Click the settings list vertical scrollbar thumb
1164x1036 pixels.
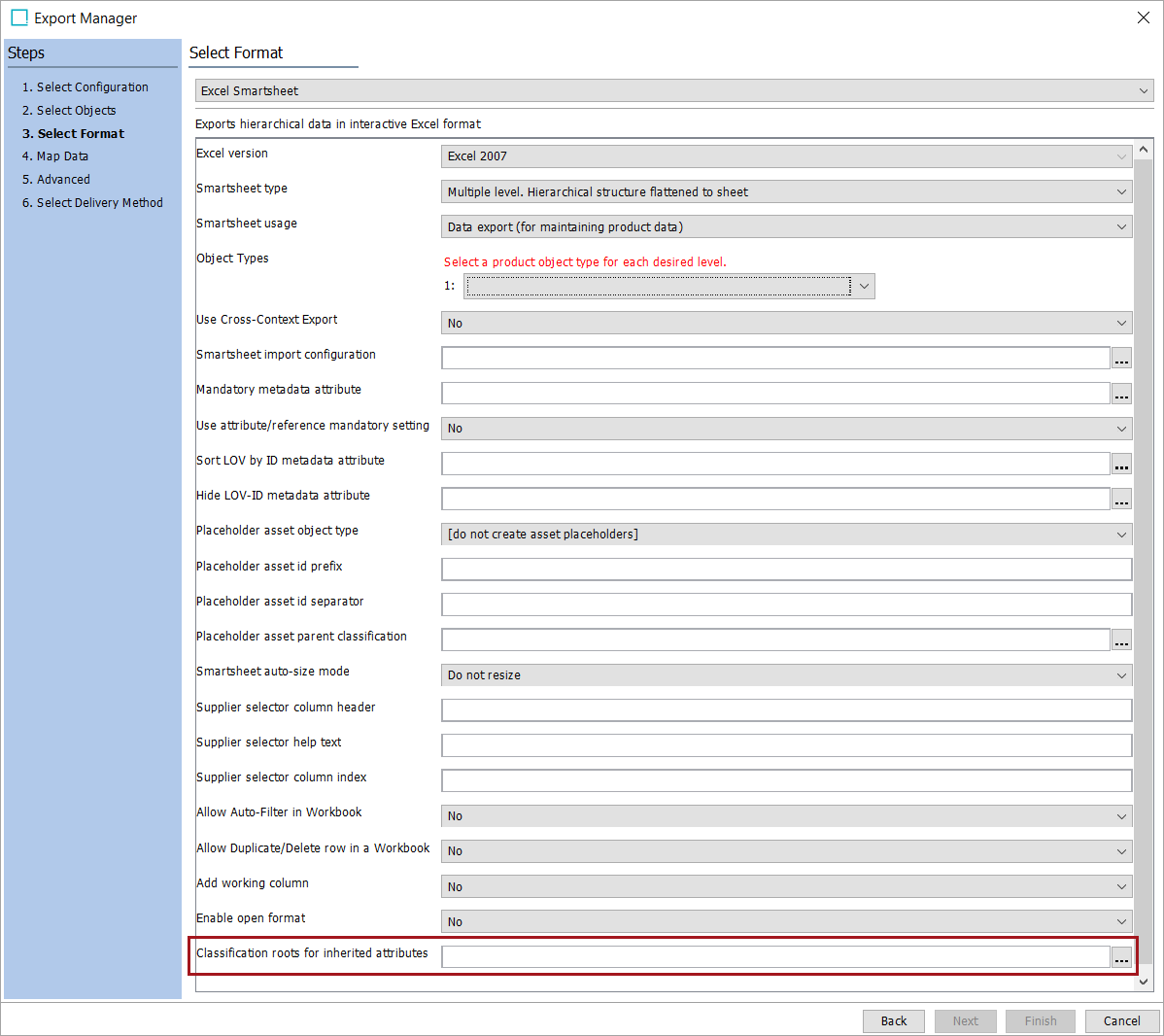(1144, 561)
